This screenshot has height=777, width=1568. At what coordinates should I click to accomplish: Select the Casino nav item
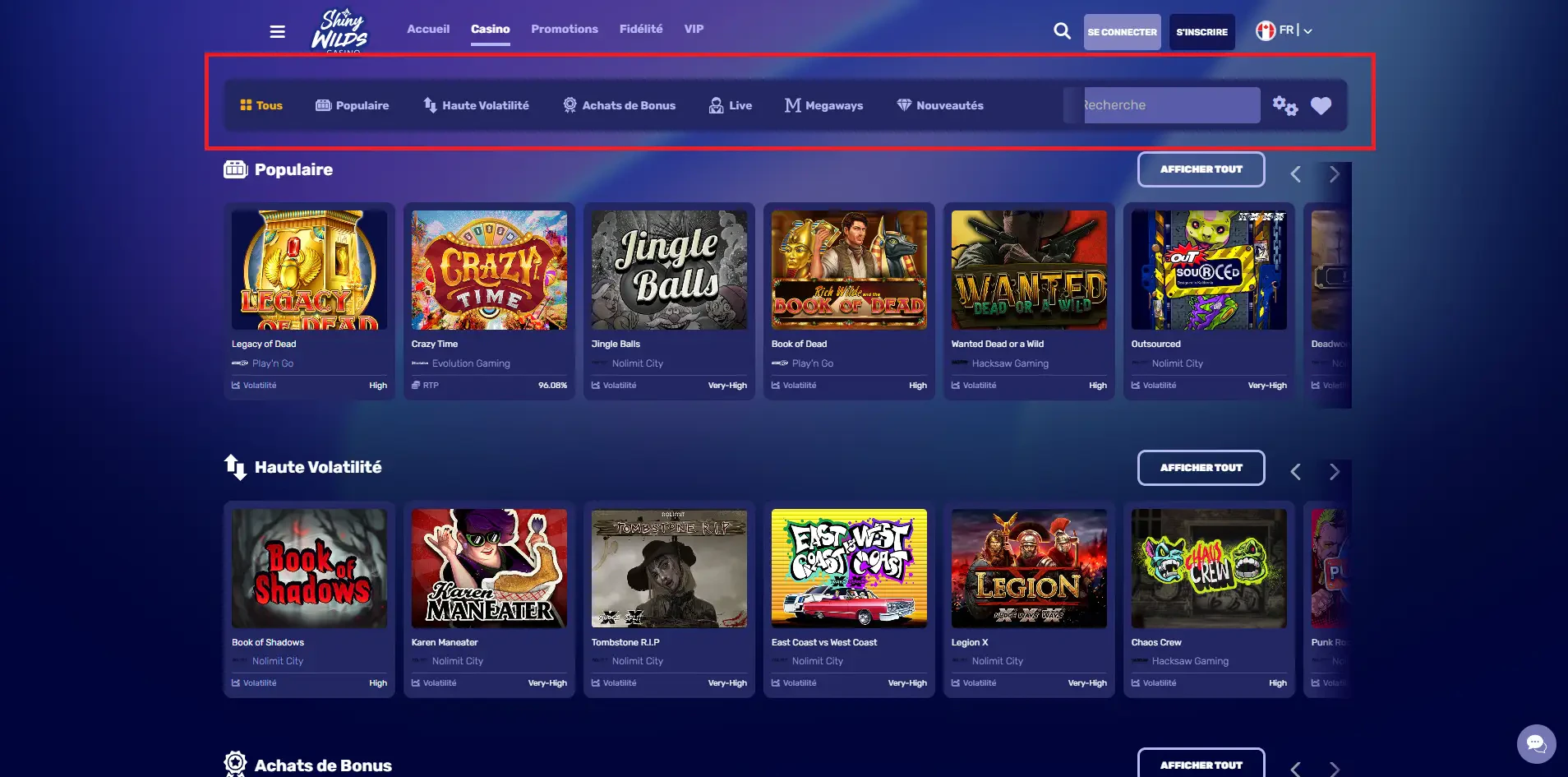tap(491, 29)
